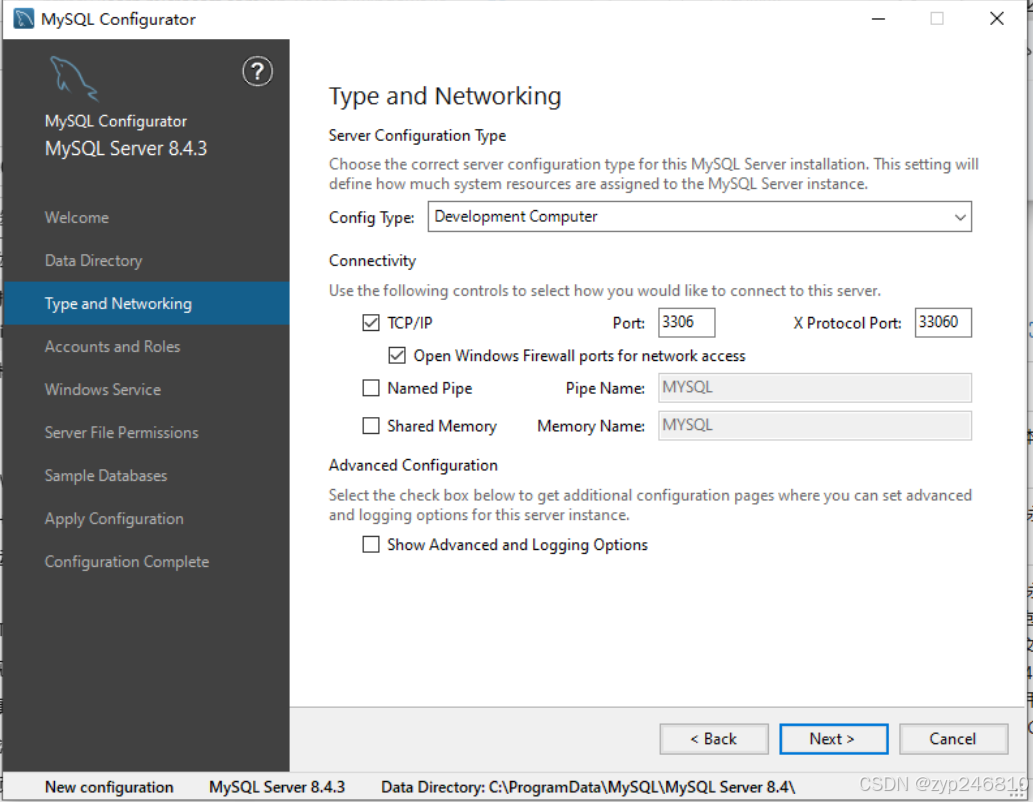
Task: Click the 'Connectivity' section heading
Action: pyautogui.click(x=372, y=261)
